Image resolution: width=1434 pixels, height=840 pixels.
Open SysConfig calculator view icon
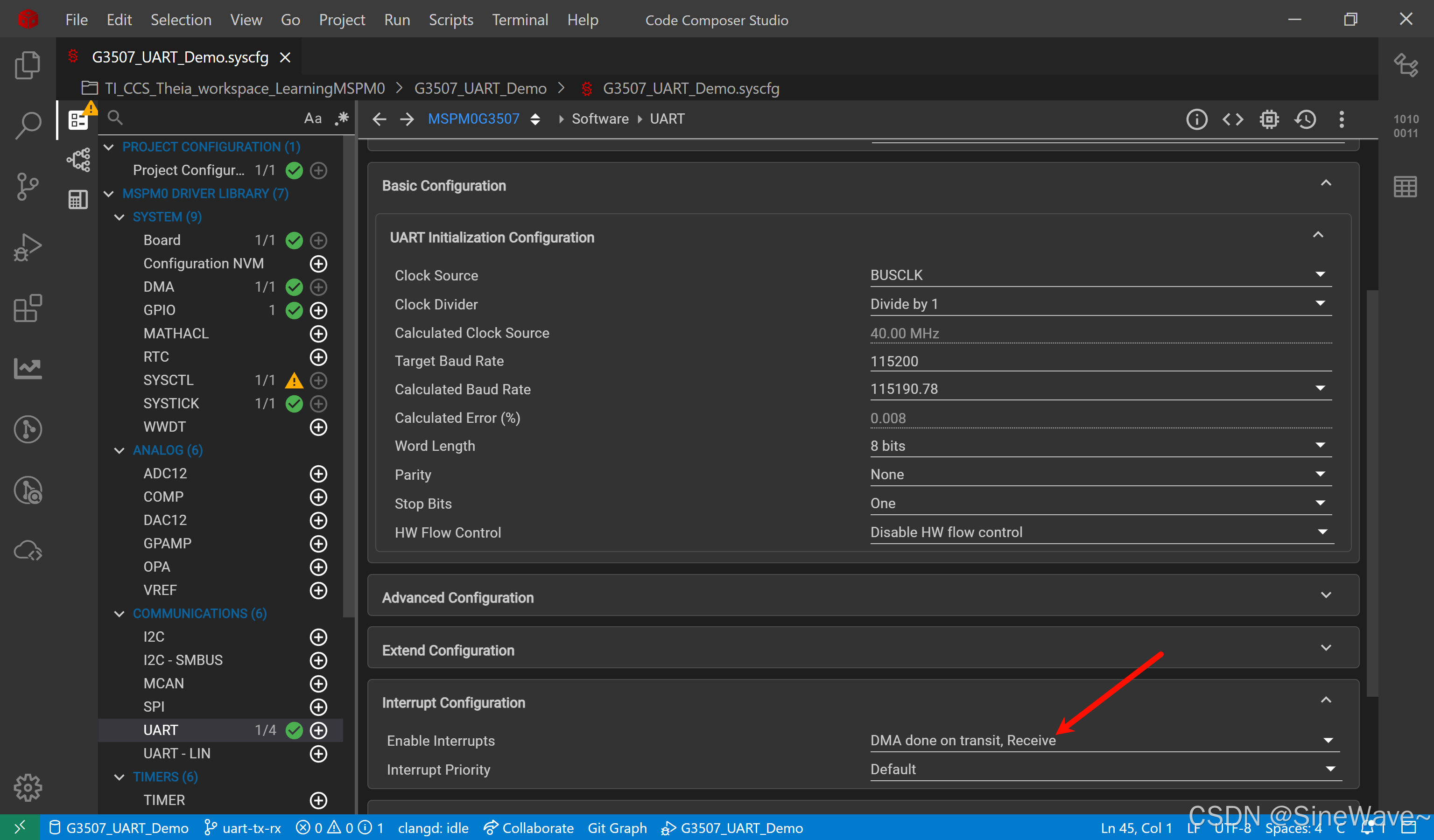(78, 200)
